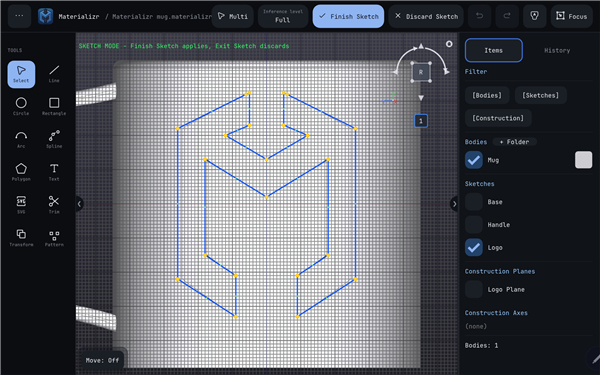
Task: Toggle the Move: Off indicator
Action: (x=102, y=360)
